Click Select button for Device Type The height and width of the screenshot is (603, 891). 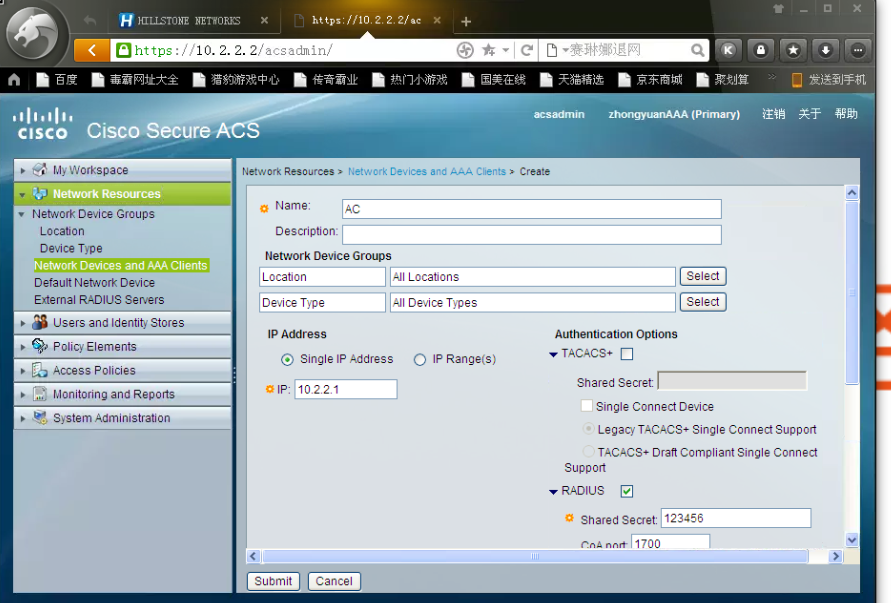click(x=703, y=302)
